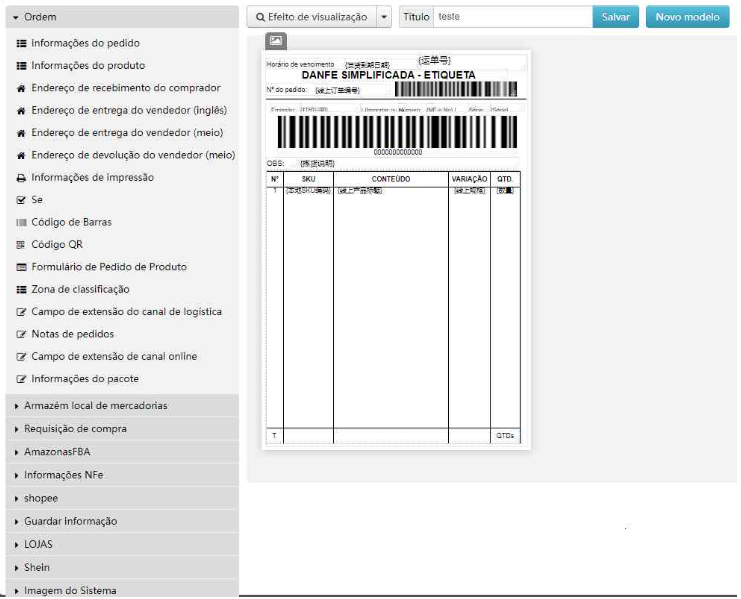
Task: Click the magnifier icon in Efeito de visualização
Action: (x=260, y=17)
